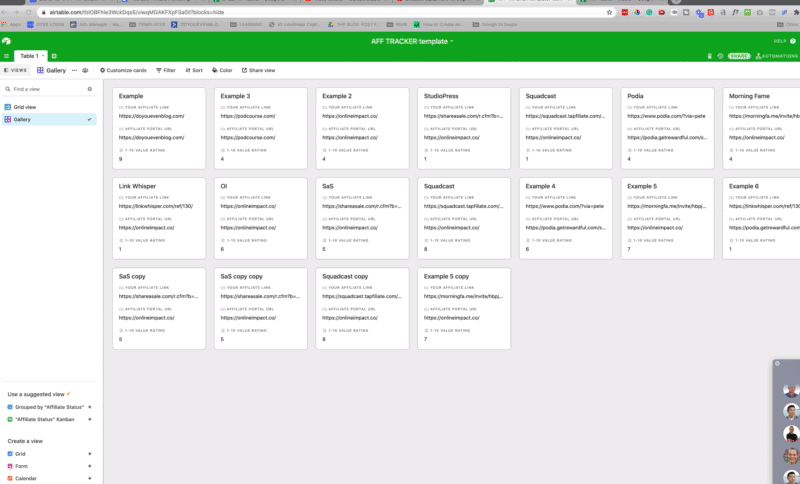800x484 pixels.
Task: Open the Morning Fame card
Action: point(761,128)
